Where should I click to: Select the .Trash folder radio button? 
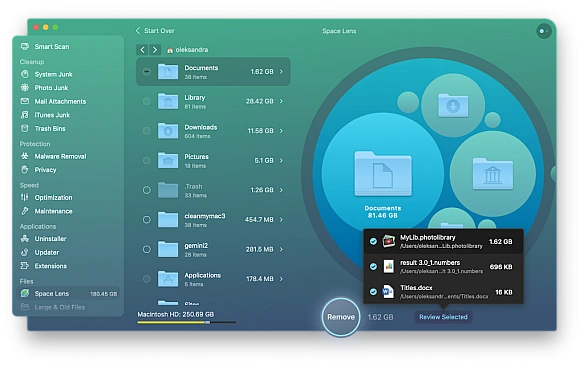pyautogui.click(x=147, y=190)
